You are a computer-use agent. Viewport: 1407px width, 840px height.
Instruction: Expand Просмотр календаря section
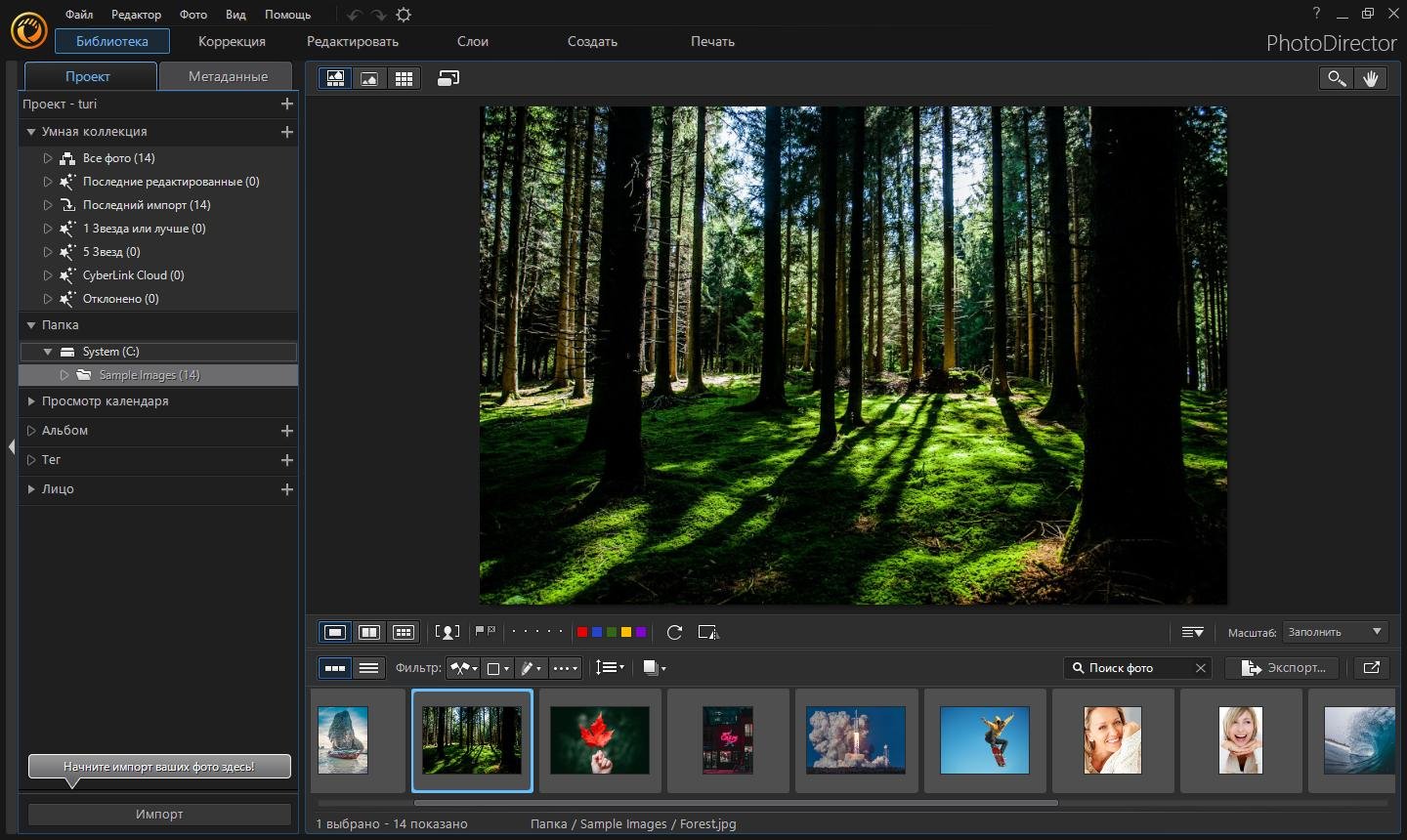32,401
